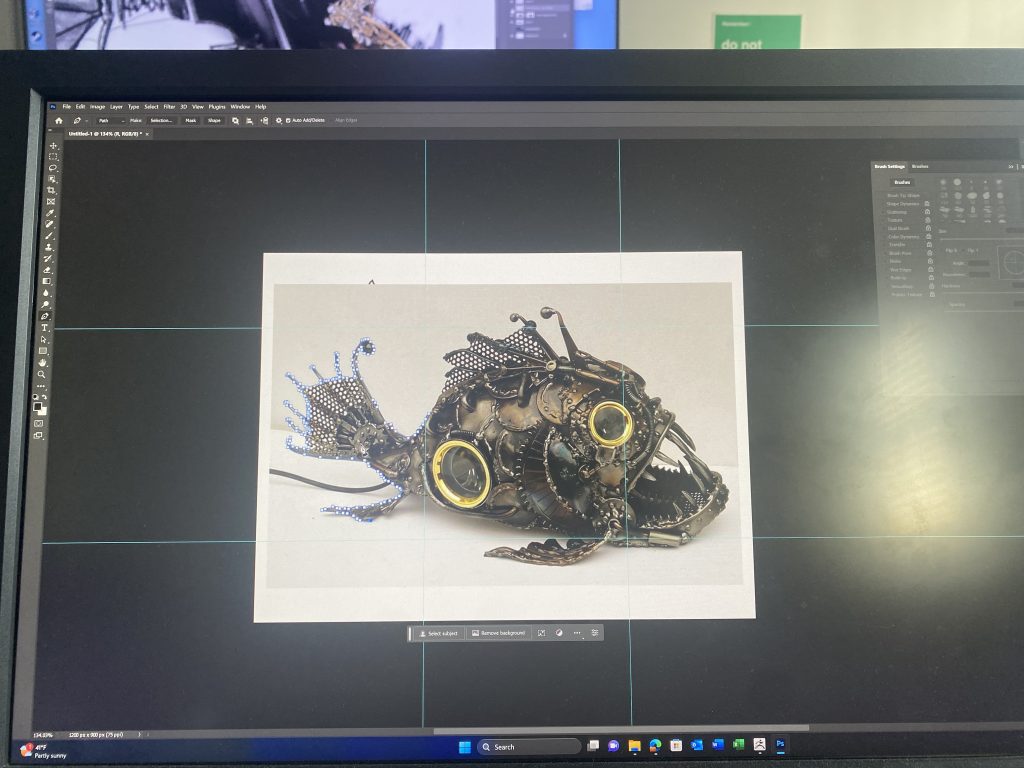This screenshot has height=768, width=1024.
Task: Collapse the Brush Settings panel arrows
Action: pyautogui.click(x=1011, y=167)
